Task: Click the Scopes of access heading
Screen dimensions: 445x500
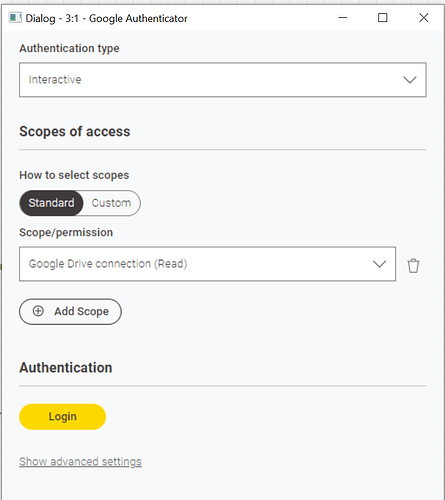Action: coord(75,131)
